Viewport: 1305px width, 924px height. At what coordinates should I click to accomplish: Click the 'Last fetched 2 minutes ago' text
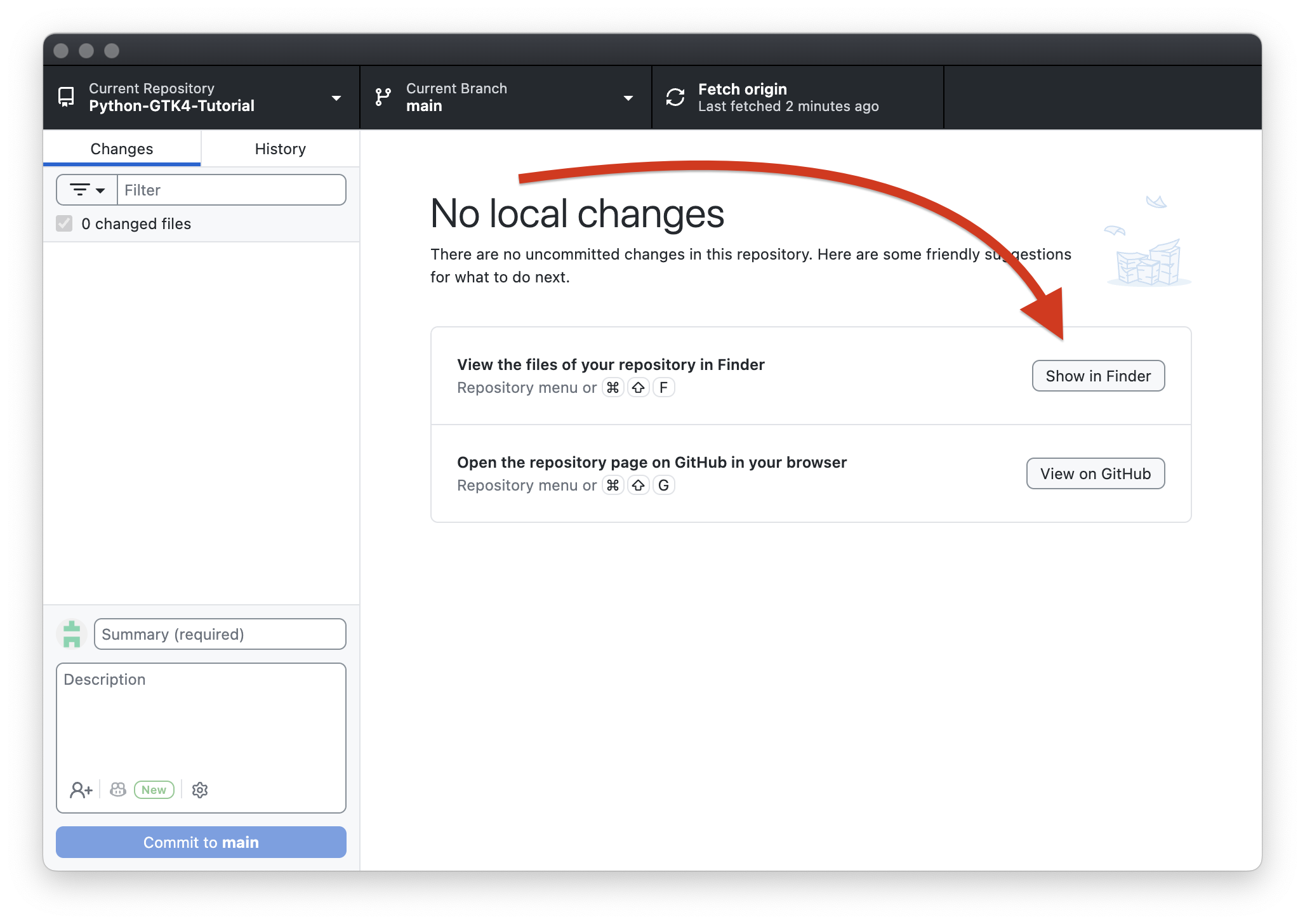tap(788, 107)
